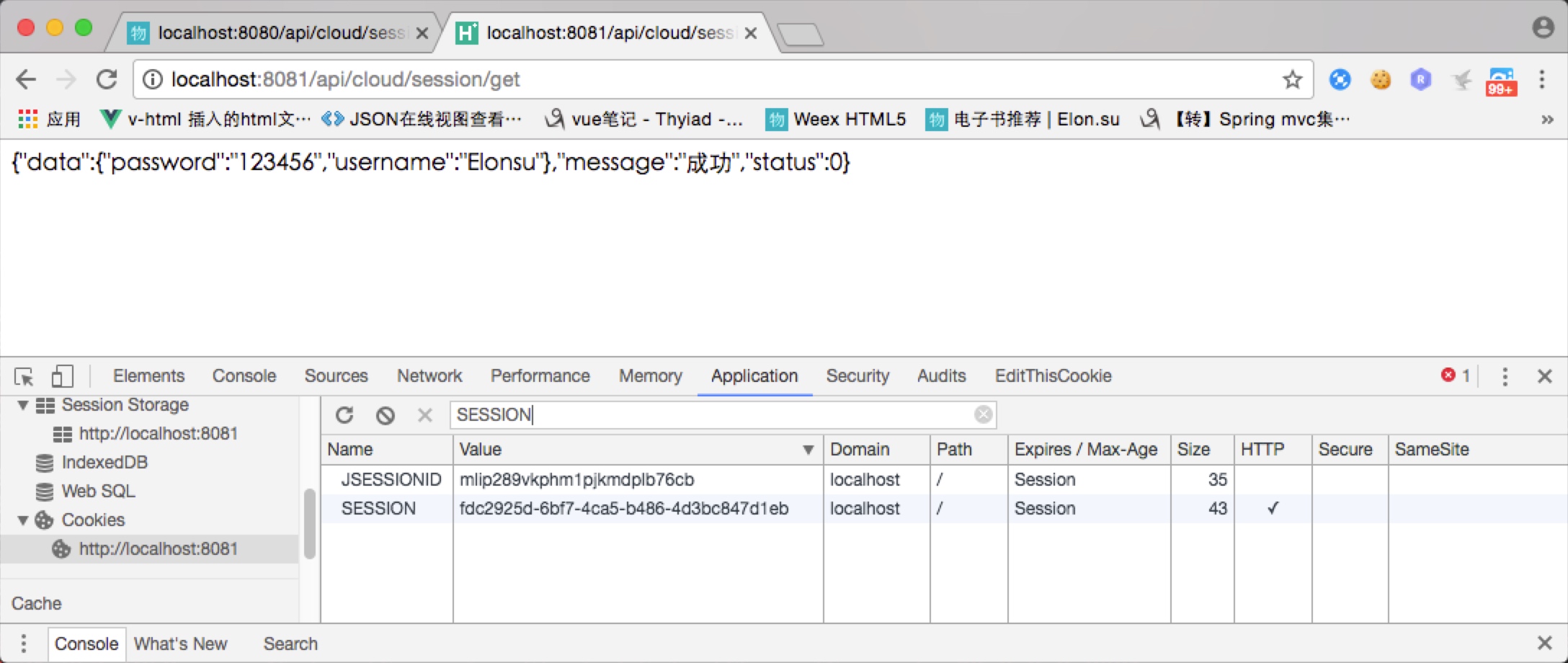Switch to the Audits tab
The height and width of the screenshot is (663, 1568).
[x=941, y=376]
